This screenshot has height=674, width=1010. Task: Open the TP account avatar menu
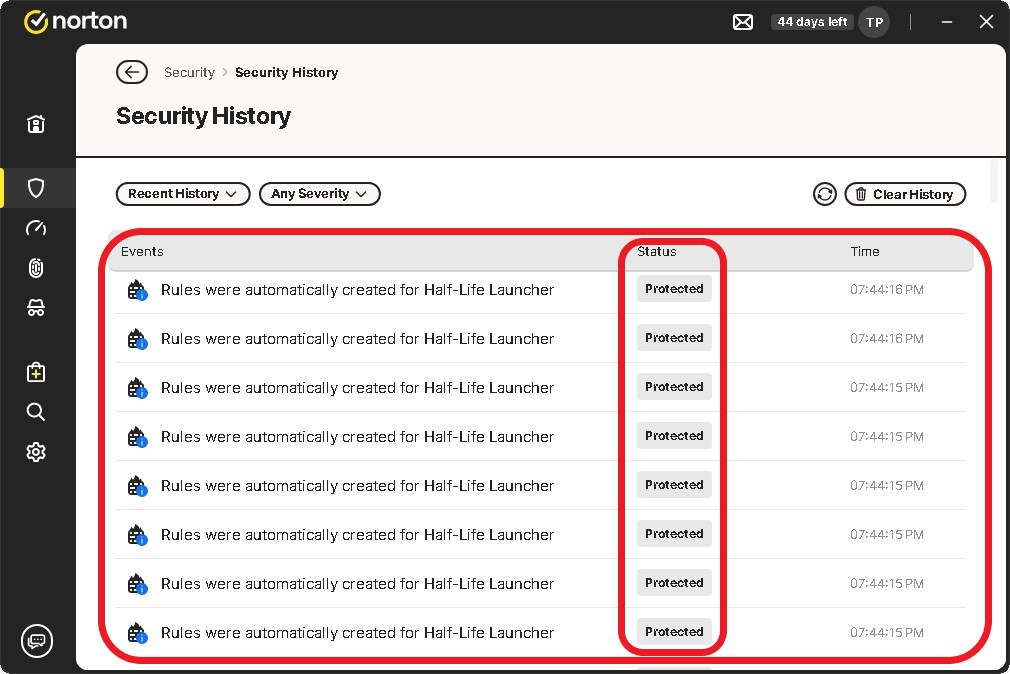point(874,22)
